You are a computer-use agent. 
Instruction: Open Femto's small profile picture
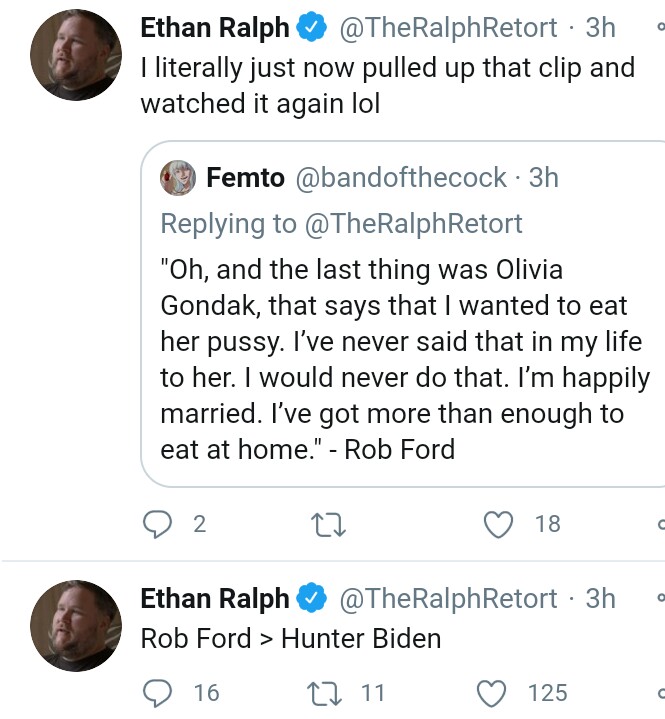178,177
